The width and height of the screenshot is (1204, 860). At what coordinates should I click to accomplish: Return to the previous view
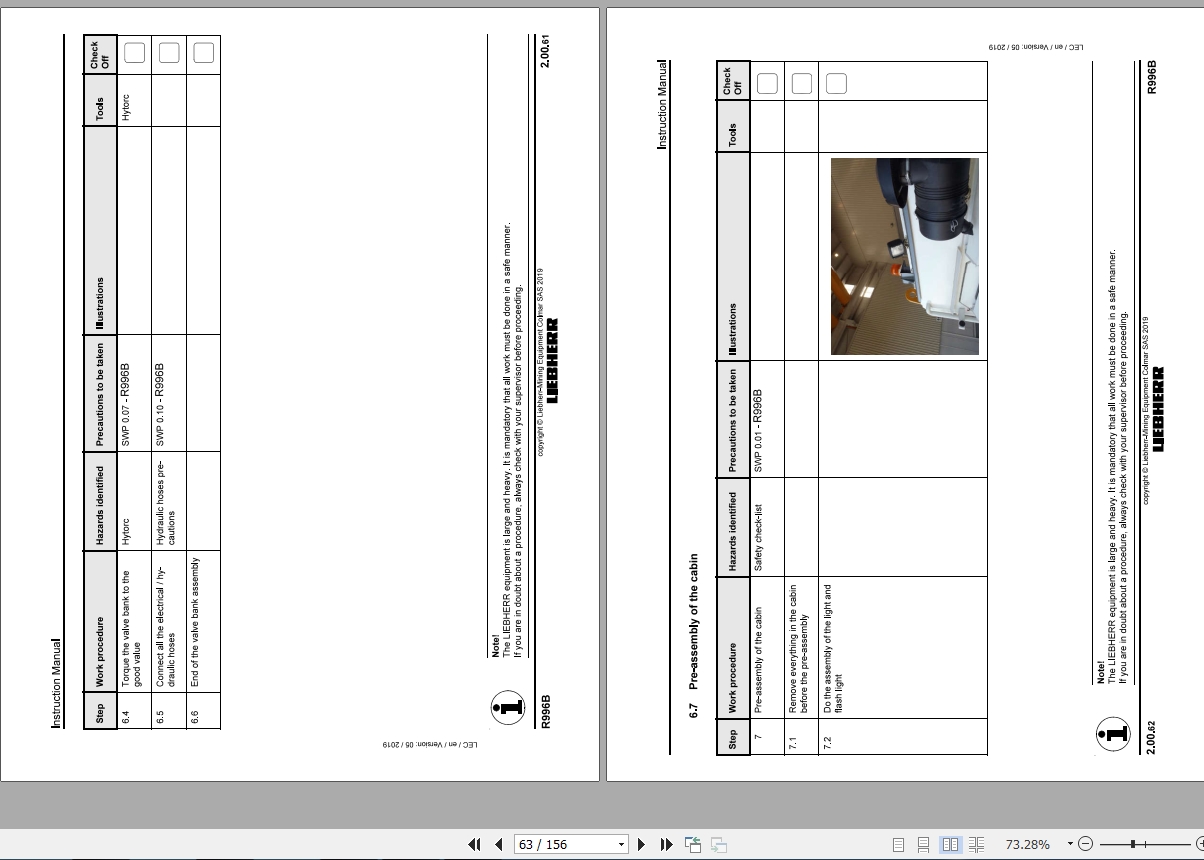[x=692, y=844]
